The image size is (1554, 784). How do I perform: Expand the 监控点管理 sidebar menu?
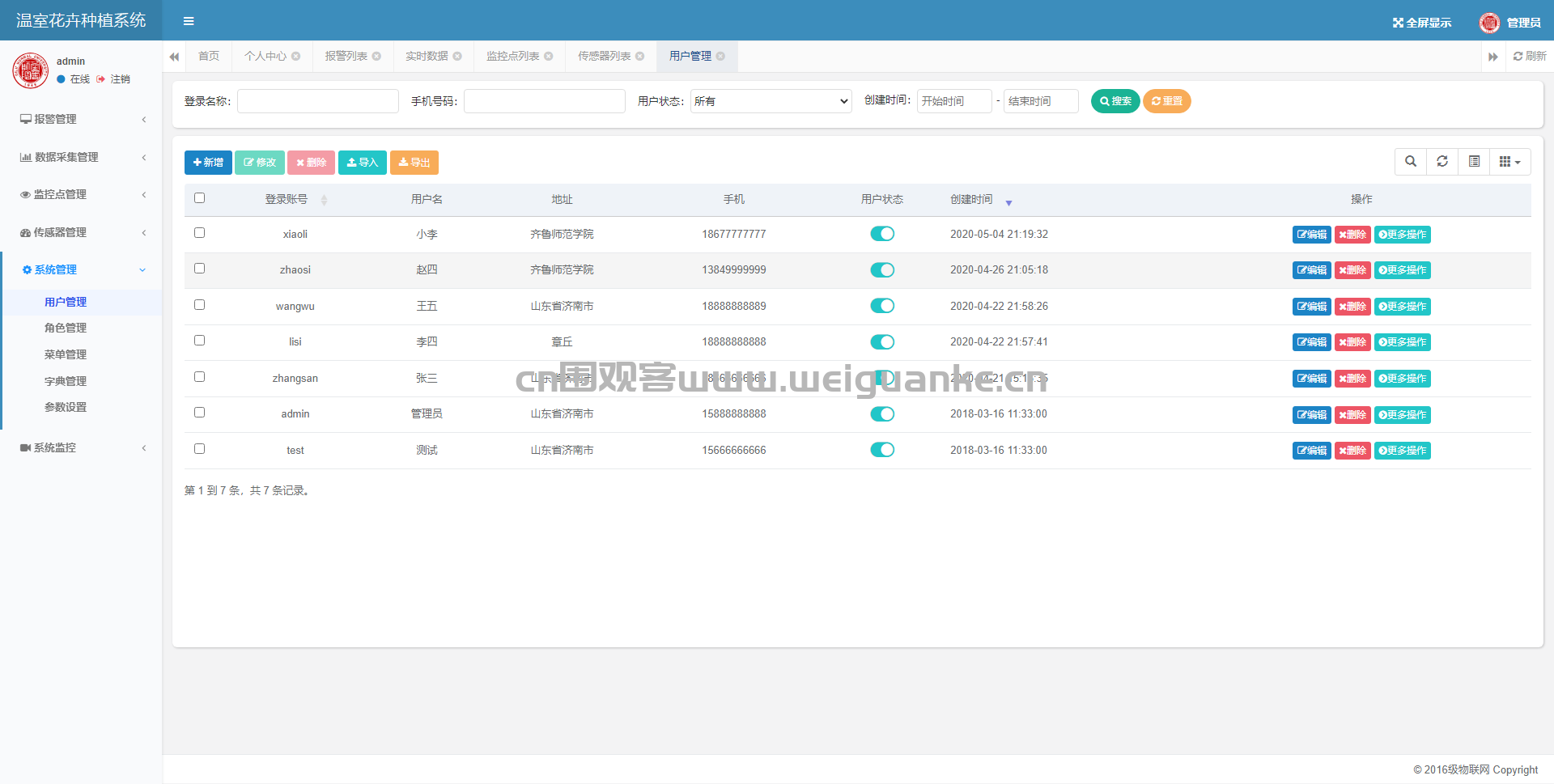pos(81,194)
